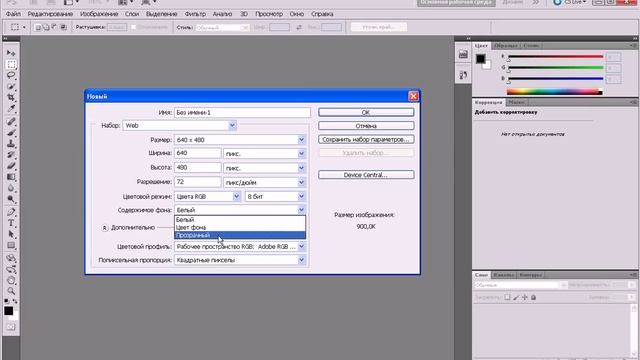Click the Device Central button

366,175
